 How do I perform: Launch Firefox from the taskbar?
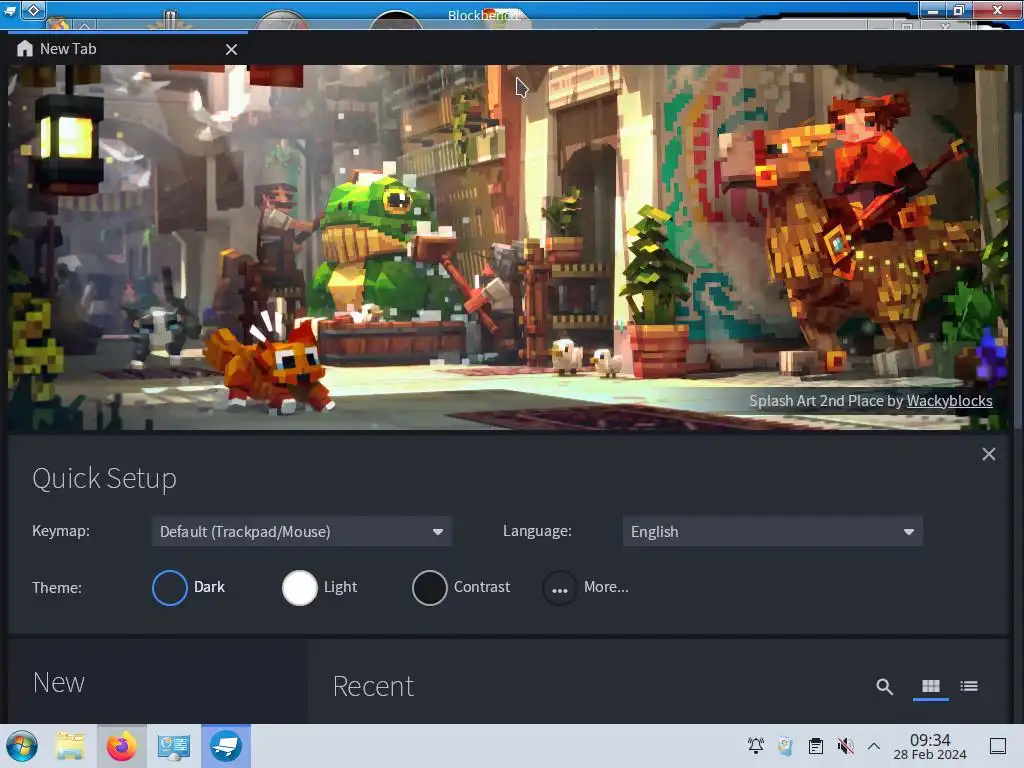tap(121, 746)
